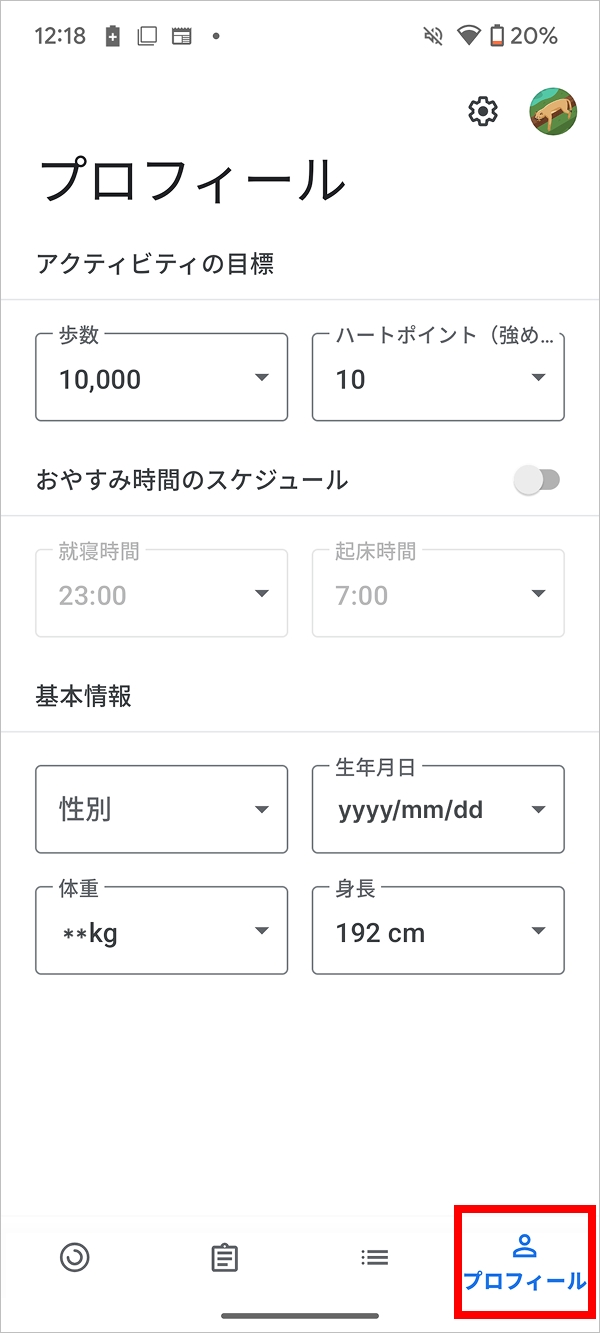Open the Home ring tab icon
The image size is (600, 1333).
75,1257
